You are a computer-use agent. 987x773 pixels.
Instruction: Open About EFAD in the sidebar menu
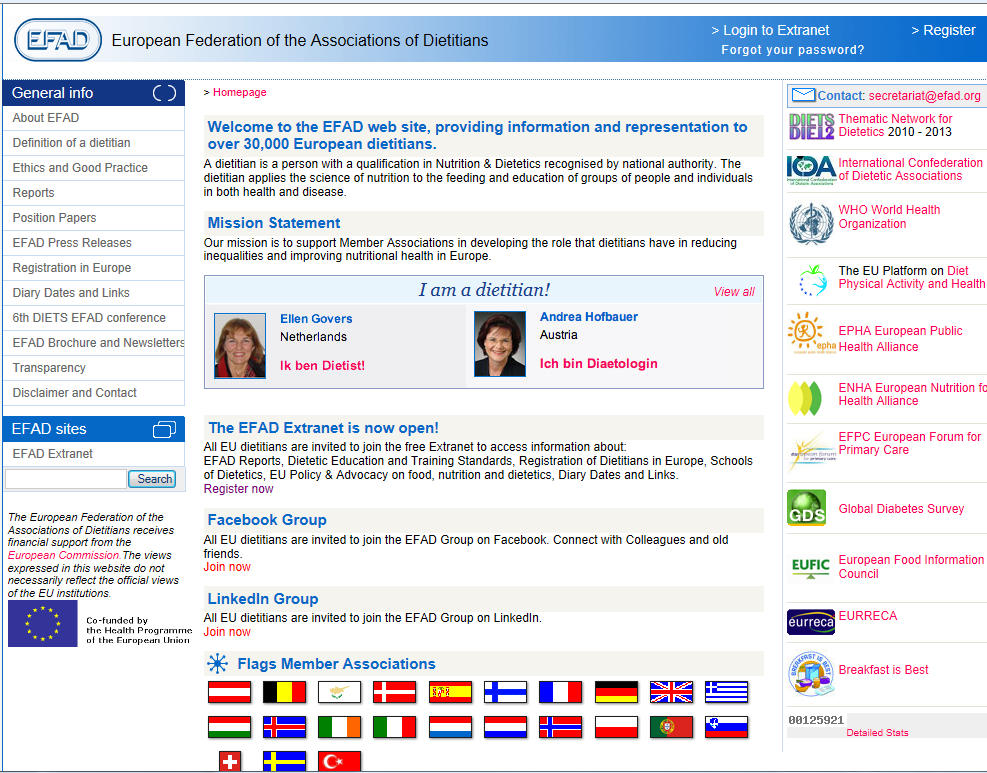pos(94,118)
